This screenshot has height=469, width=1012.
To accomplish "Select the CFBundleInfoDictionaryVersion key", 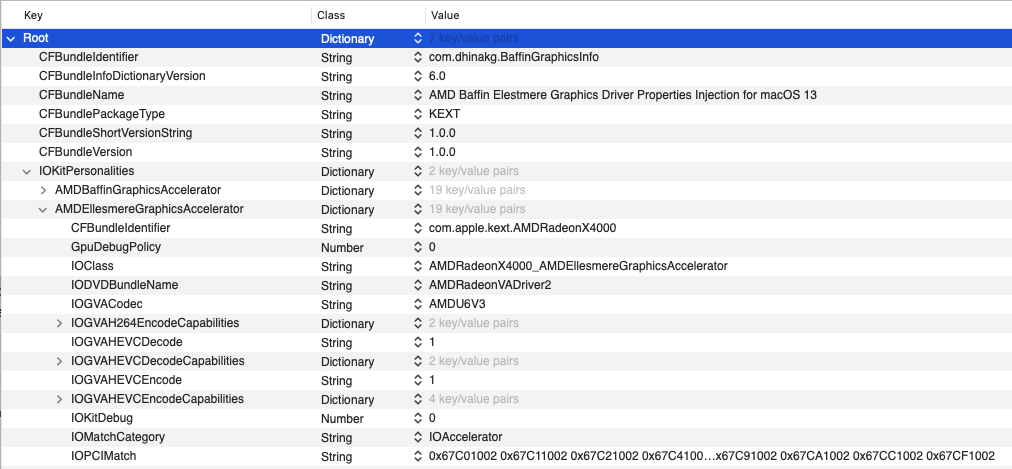I will [122, 75].
